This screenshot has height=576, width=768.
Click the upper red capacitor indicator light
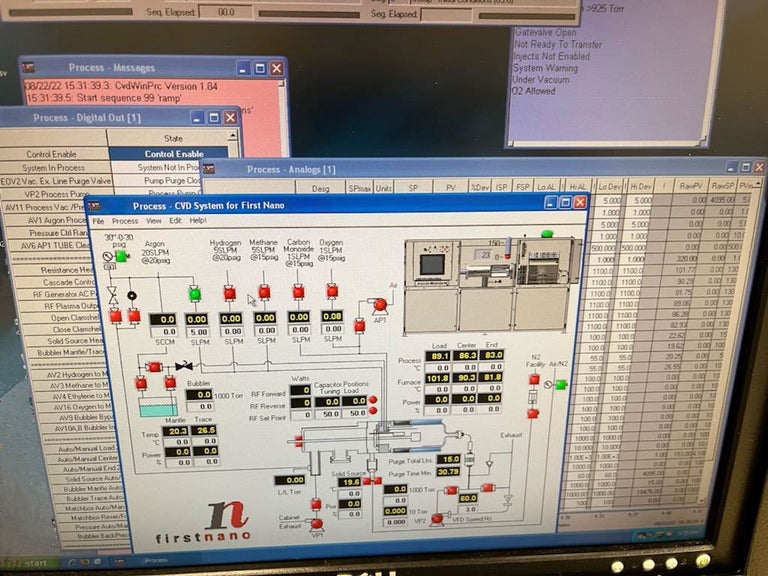[373, 400]
